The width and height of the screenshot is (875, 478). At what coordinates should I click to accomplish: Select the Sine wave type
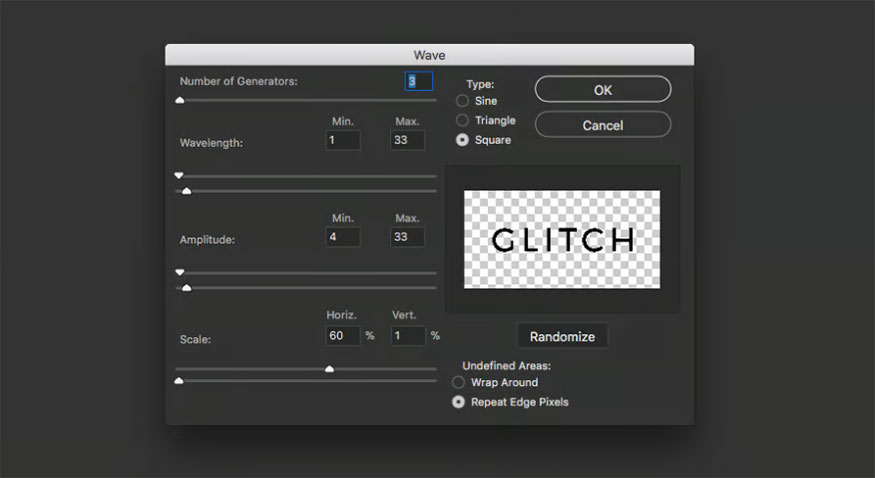462,101
